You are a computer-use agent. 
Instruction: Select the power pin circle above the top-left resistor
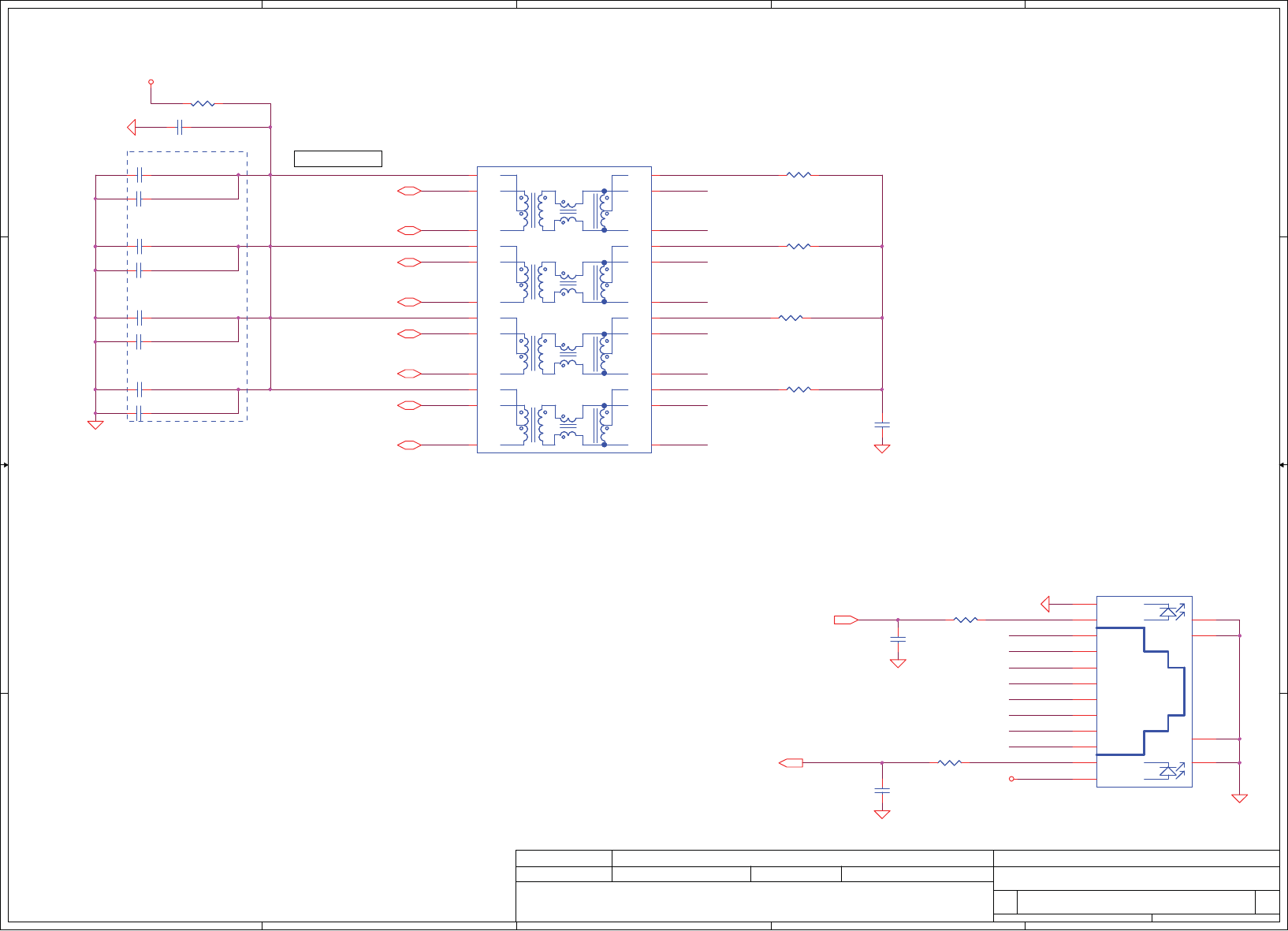click(151, 81)
